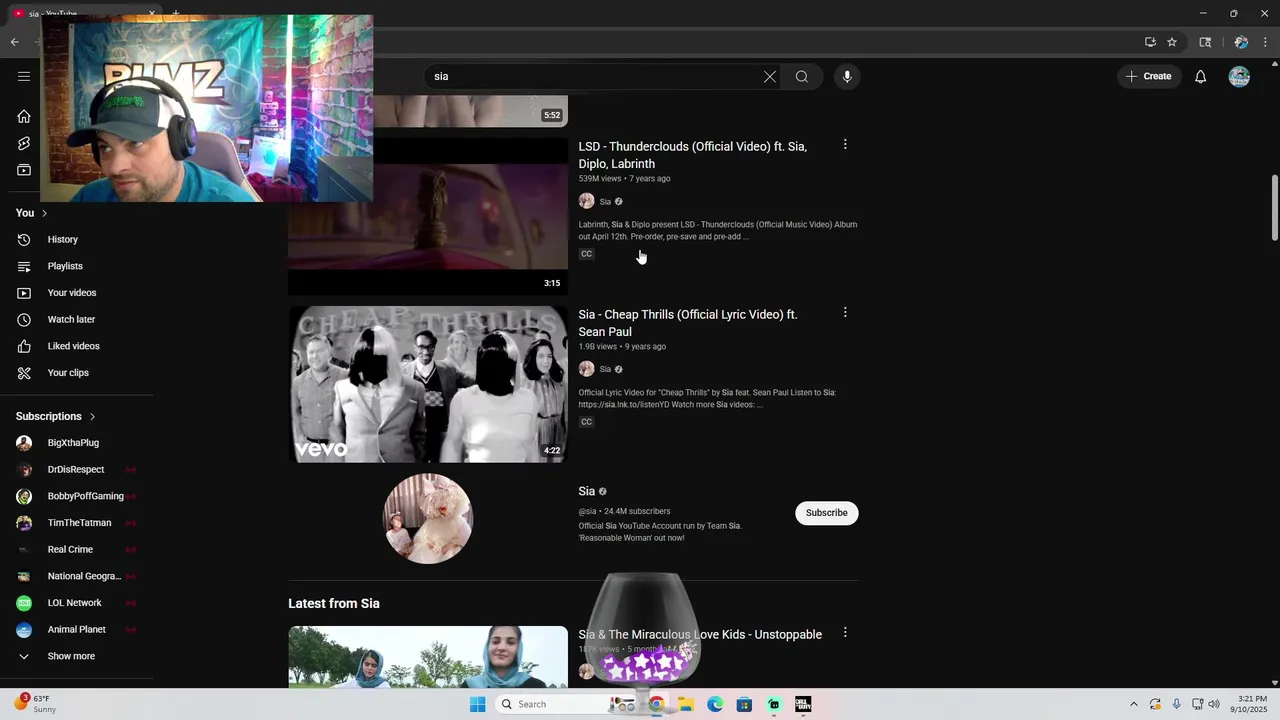Click the small Sia avatar under the Thunderclouds title

(x=586, y=201)
